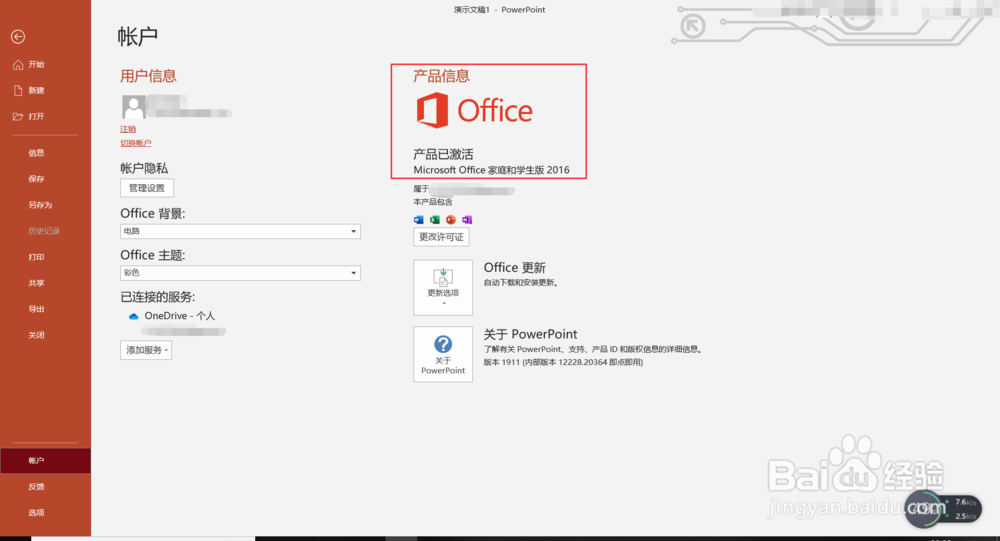This screenshot has height=541, width=1000.
Task: Click the back arrow in the sidebar
Action: (18, 37)
